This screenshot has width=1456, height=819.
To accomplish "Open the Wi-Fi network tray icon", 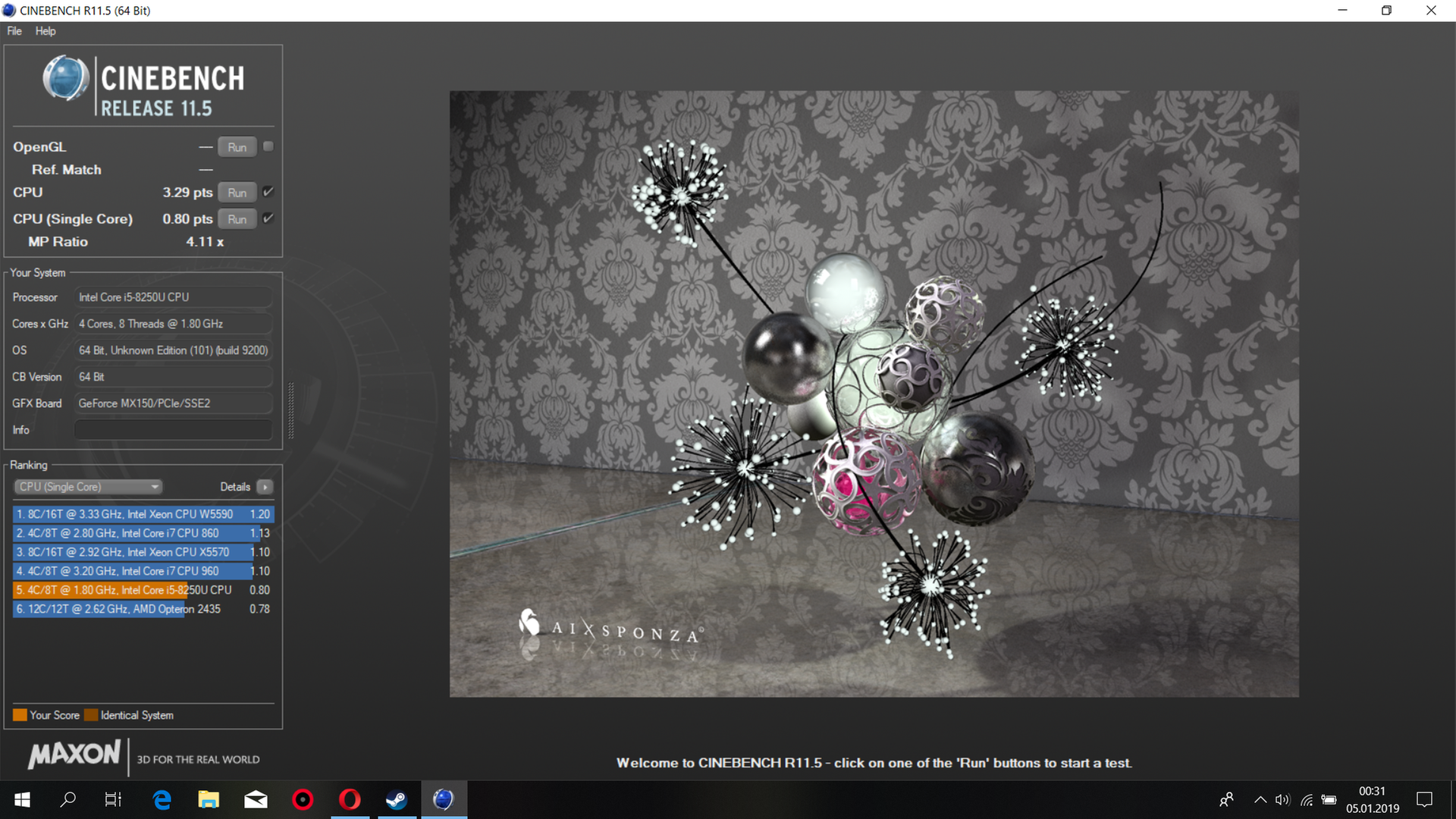I will [1307, 799].
